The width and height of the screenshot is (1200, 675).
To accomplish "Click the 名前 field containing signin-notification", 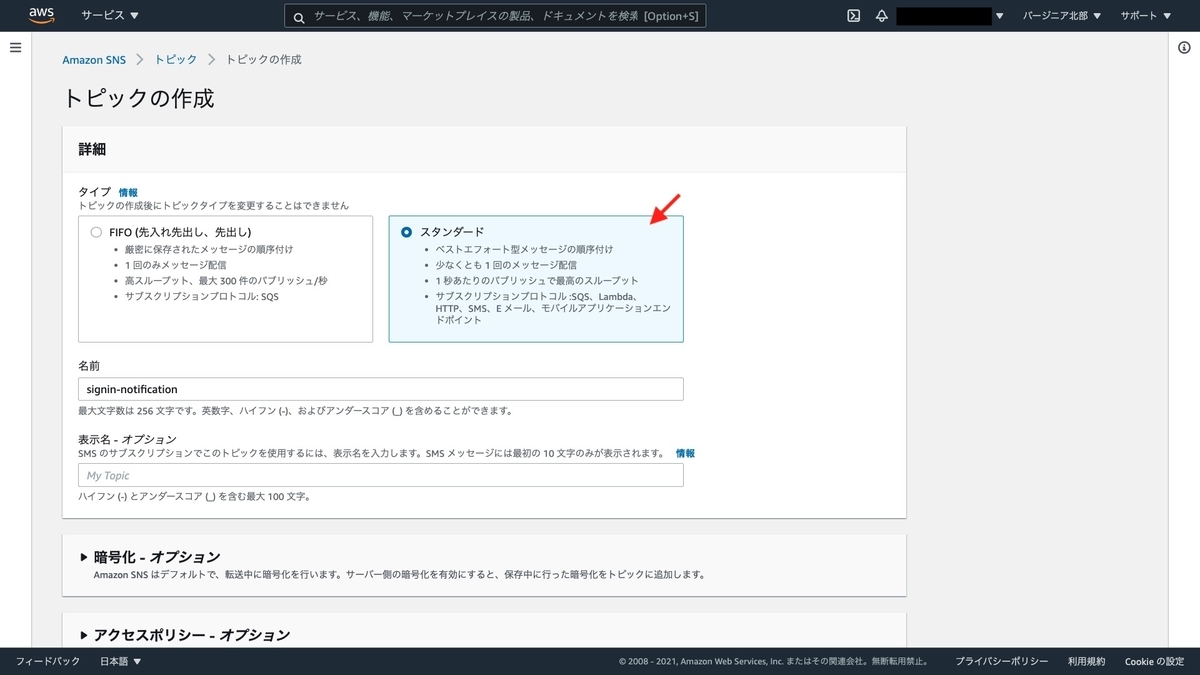I will 381,389.
